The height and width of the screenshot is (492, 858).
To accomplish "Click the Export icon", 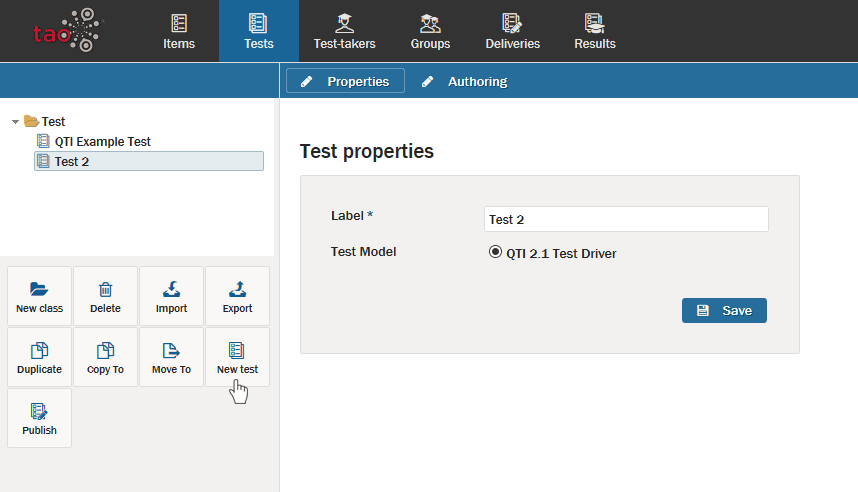I will [x=237, y=289].
